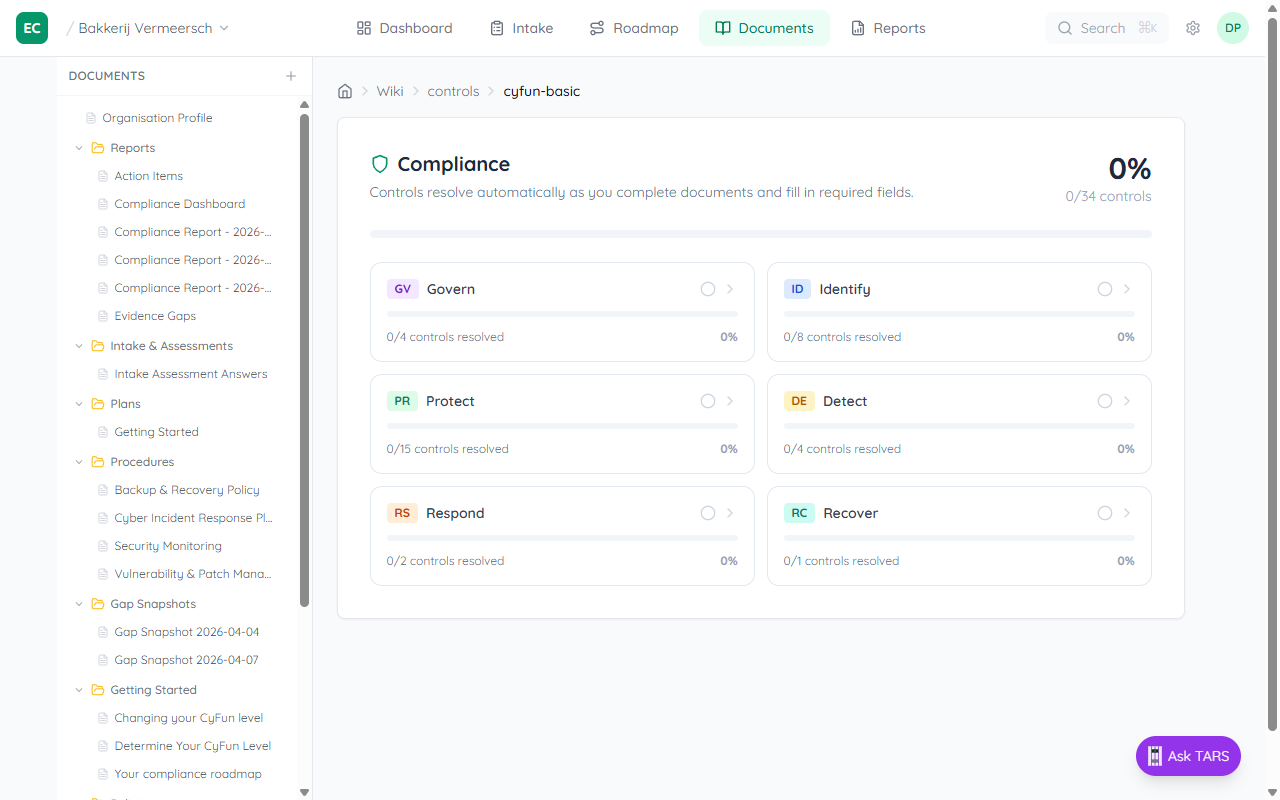This screenshot has width=1280, height=800.
Task: Click the shield icon next to Compliance
Action: coord(380,163)
